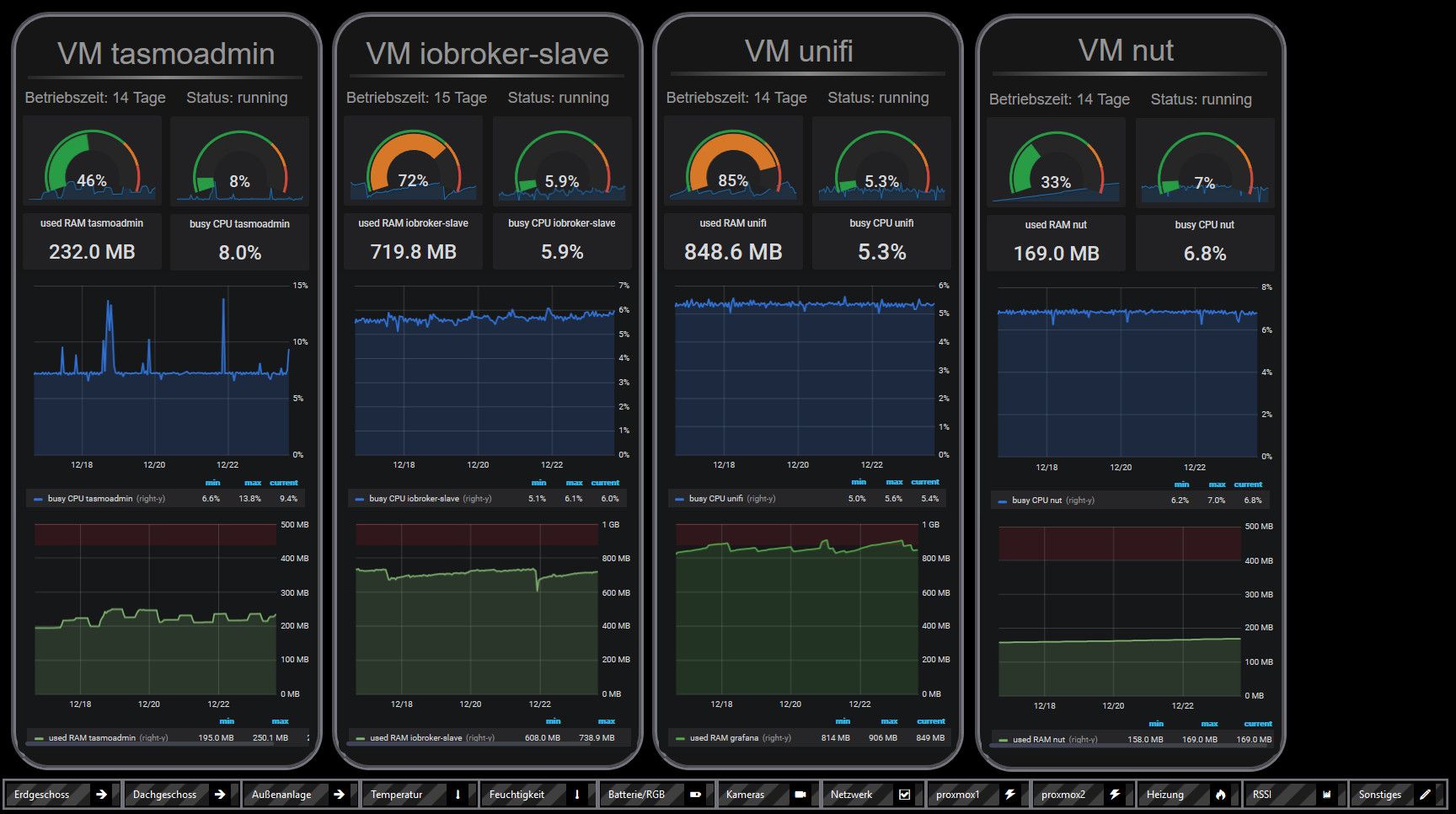Click the 8% CPU gauge for tasmoadmin
The image size is (1456, 814).
[x=239, y=162]
